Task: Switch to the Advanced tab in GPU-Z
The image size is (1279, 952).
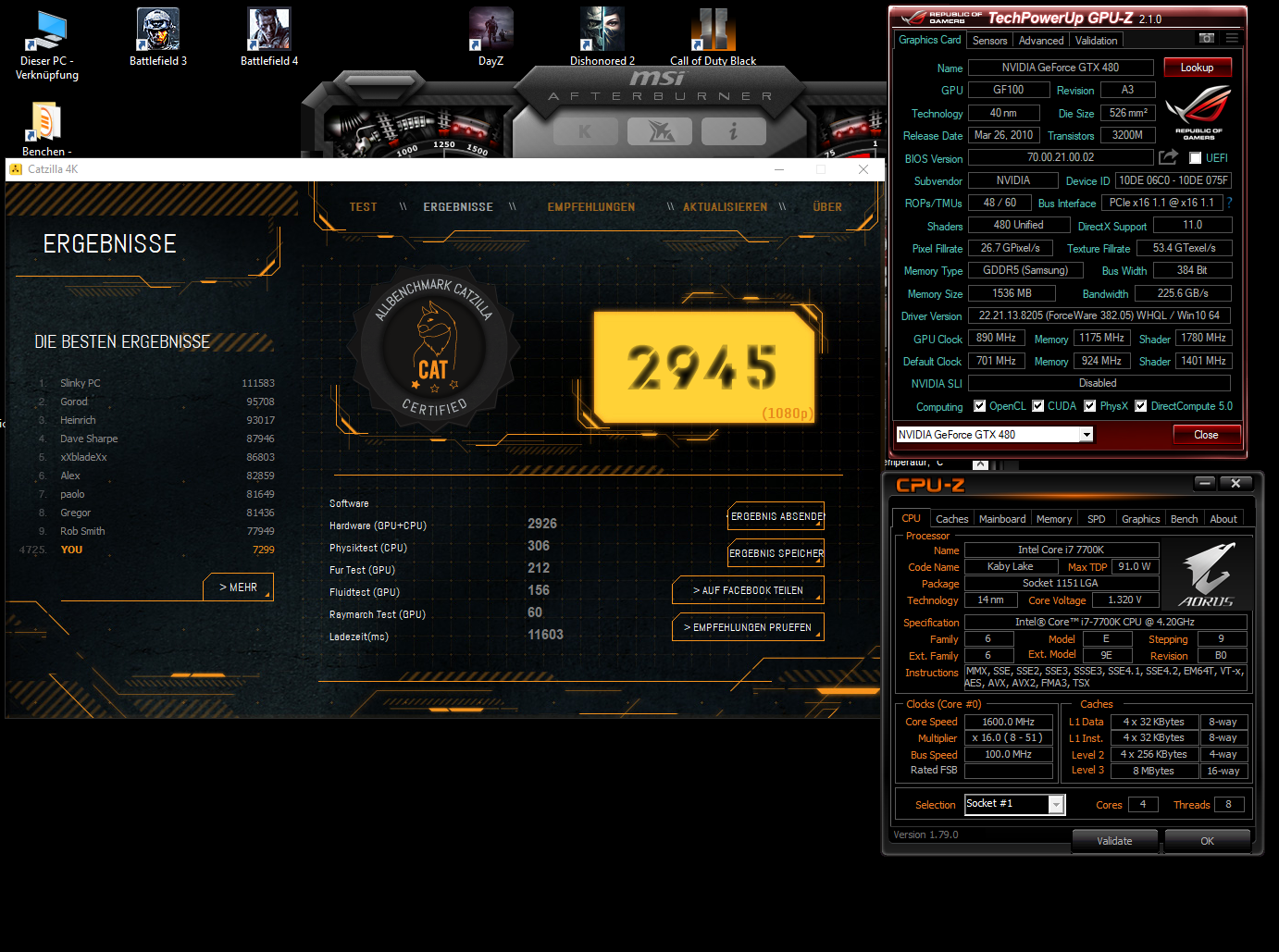Action: click(x=1041, y=41)
